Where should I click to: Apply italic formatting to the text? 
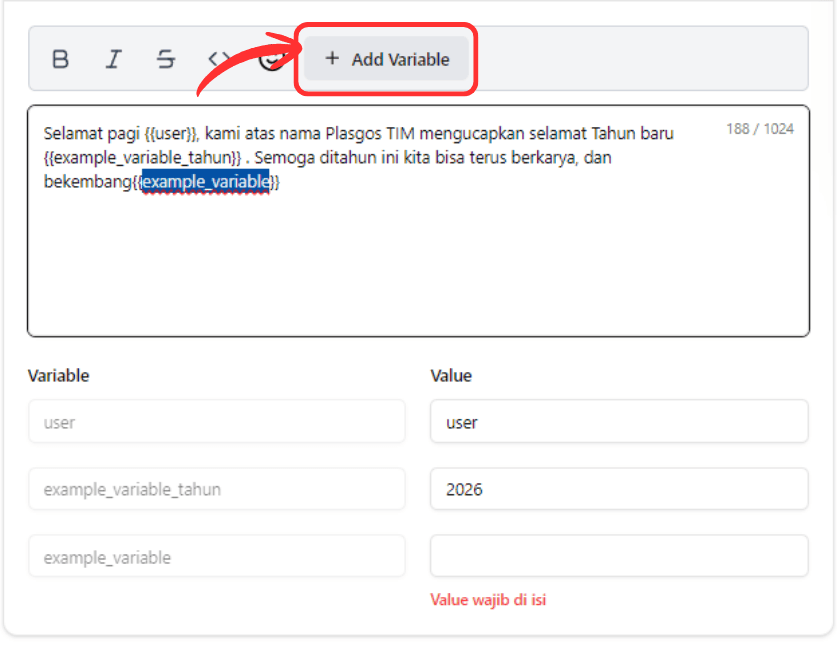click(113, 59)
